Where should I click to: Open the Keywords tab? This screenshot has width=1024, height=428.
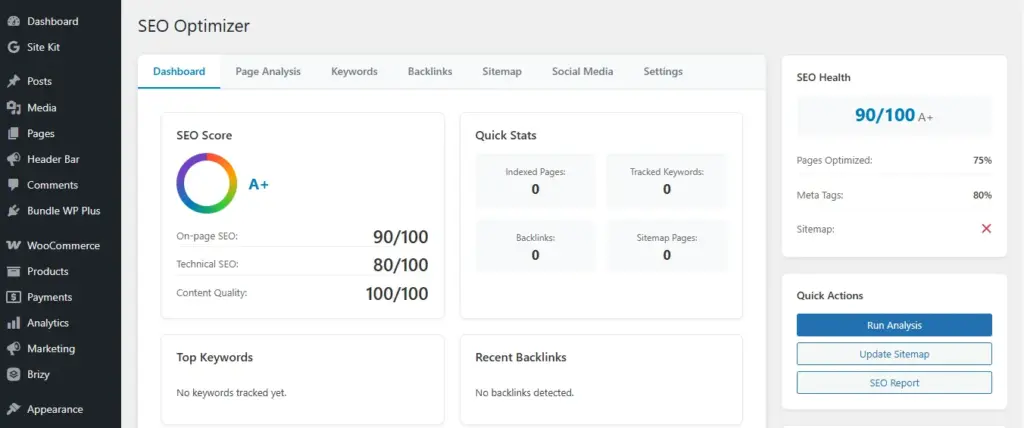click(x=354, y=71)
